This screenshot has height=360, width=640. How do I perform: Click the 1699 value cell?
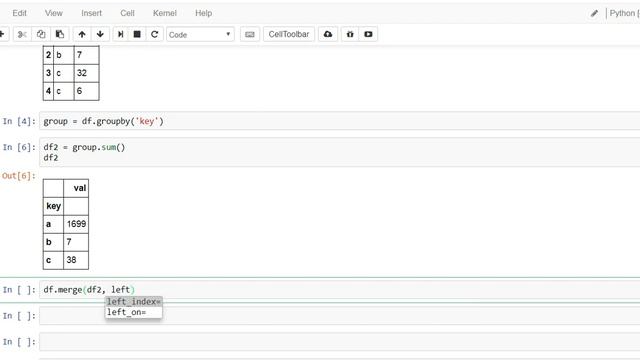(x=76, y=224)
